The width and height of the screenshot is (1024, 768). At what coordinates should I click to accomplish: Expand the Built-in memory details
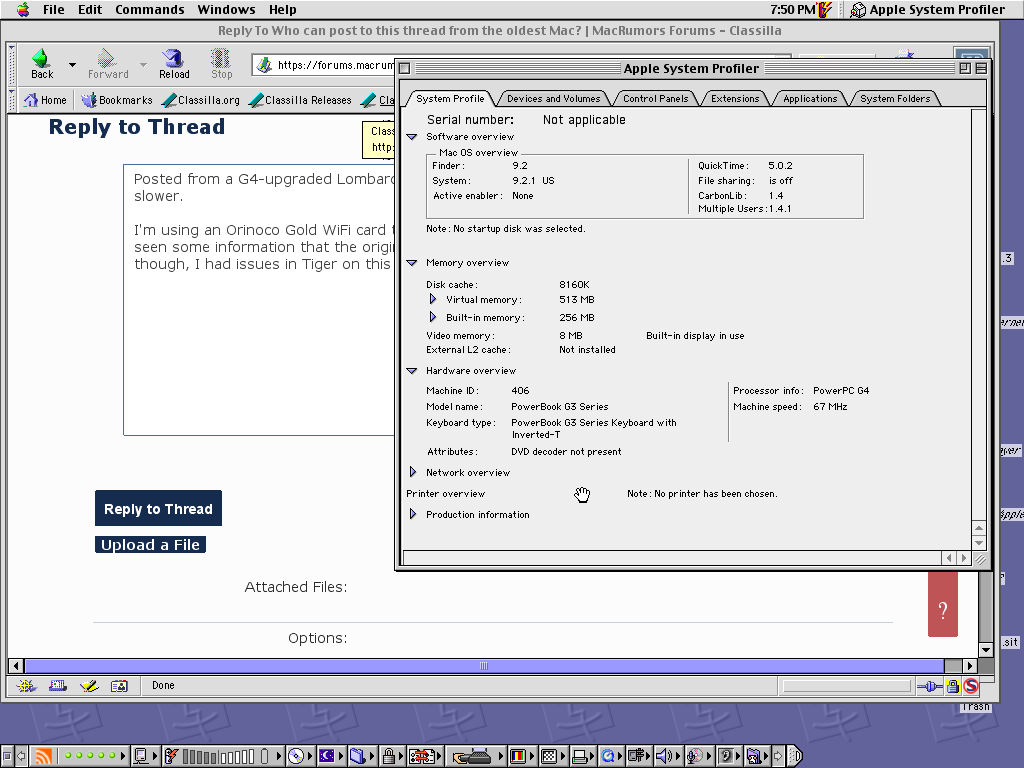[432, 317]
